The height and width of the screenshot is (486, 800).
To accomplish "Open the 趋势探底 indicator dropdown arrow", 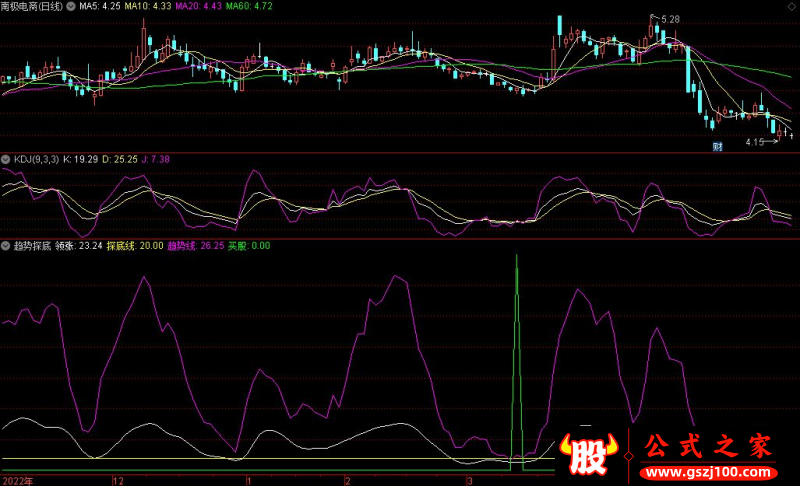I will pyautogui.click(x=6, y=245).
